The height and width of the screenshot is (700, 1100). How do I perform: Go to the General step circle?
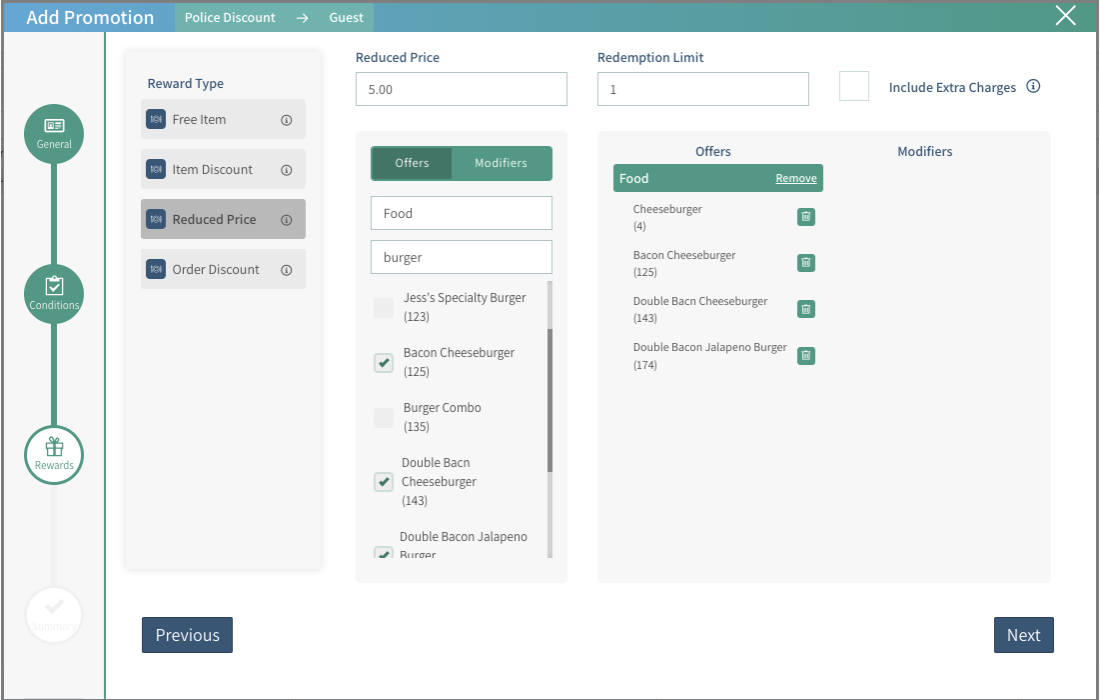[54, 133]
